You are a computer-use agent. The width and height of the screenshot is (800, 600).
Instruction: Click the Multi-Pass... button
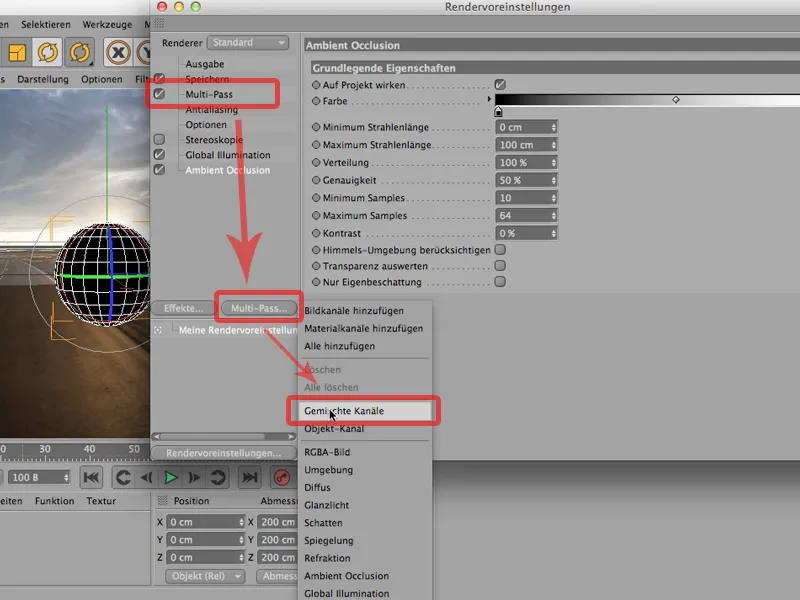259,308
